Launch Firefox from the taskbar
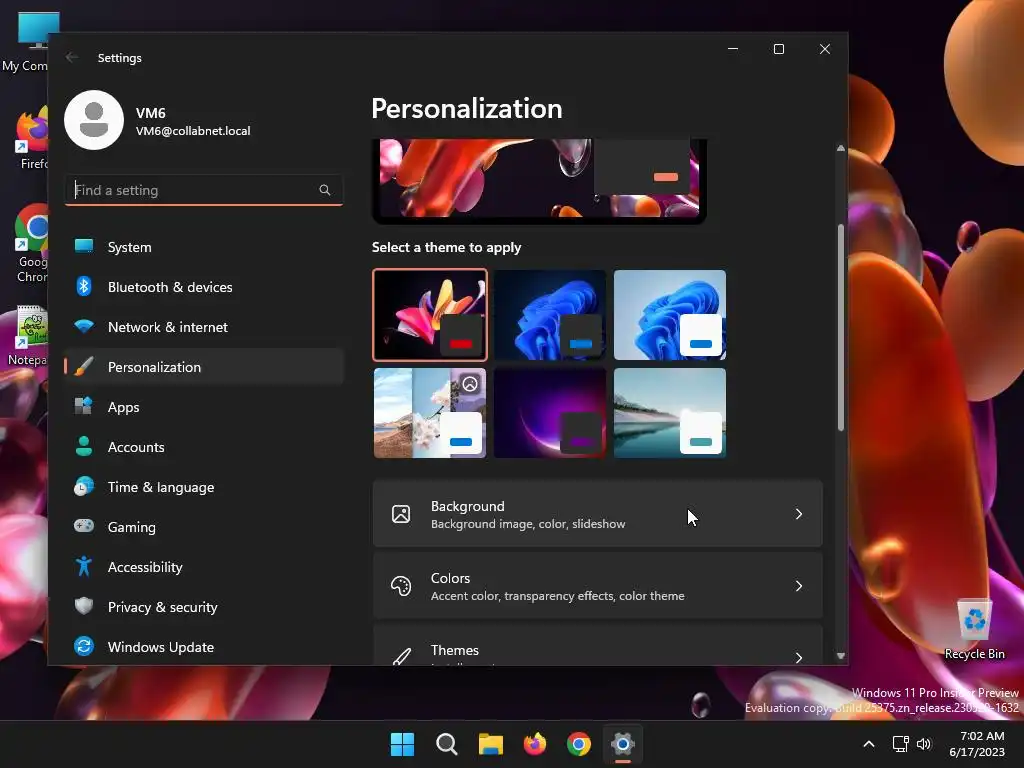The image size is (1024, 768). tap(535, 744)
